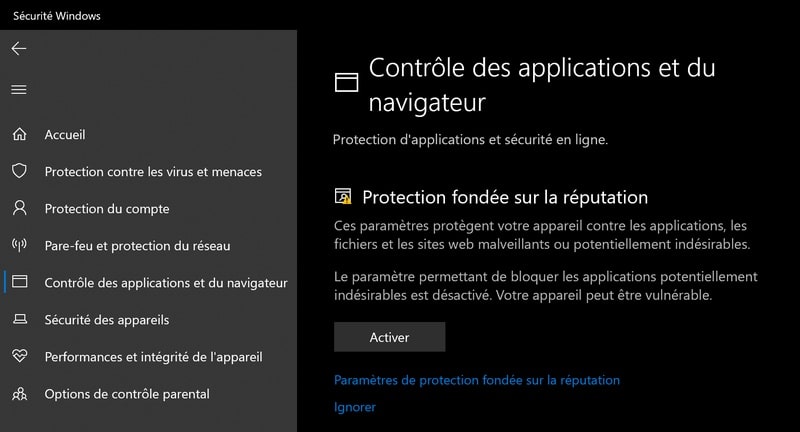
Task: Click the Accueil home icon
Action: pyautogui.click(x=19, y=134)
